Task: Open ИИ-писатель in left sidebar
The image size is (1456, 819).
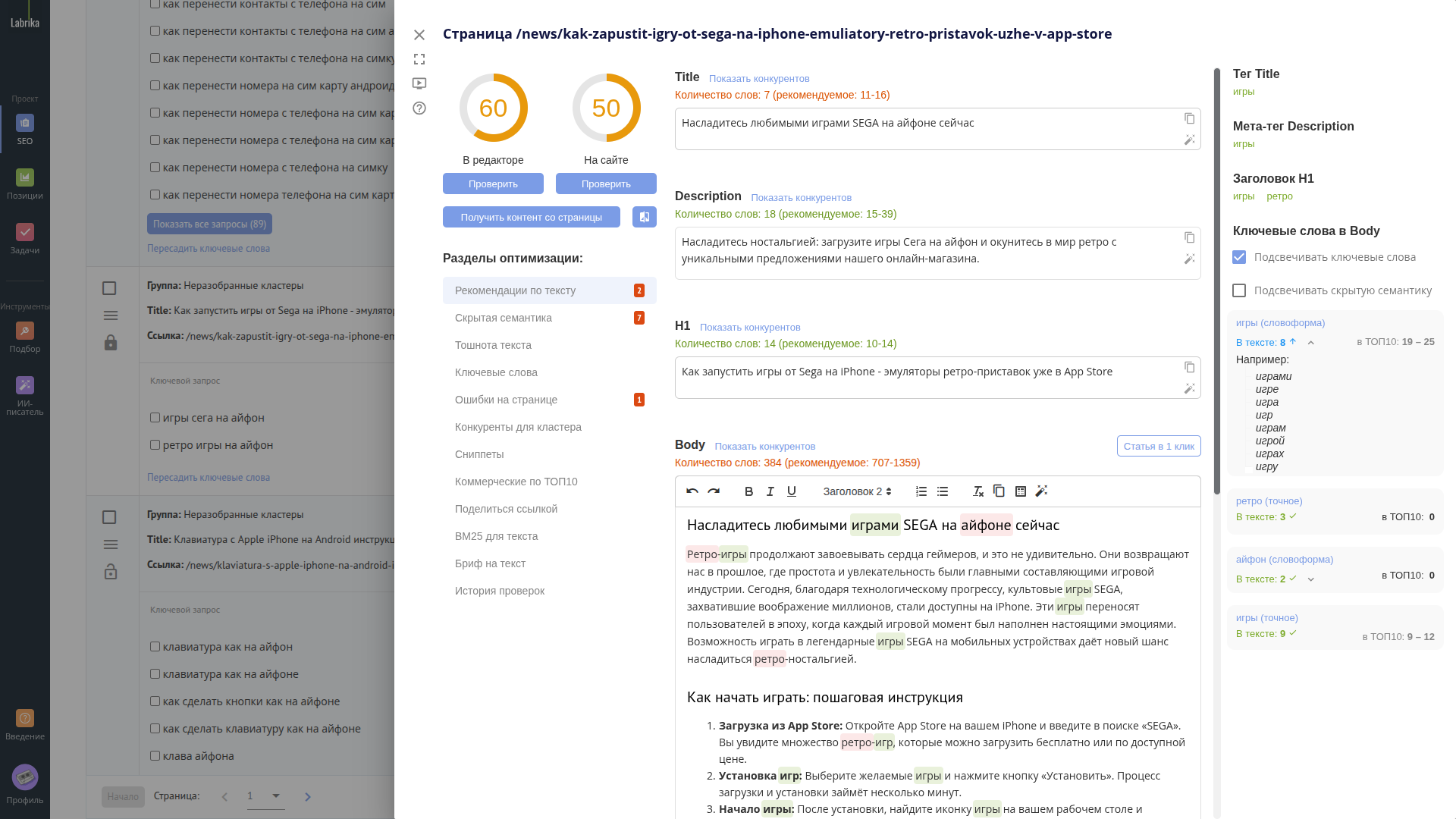Action: coord(25,396)
